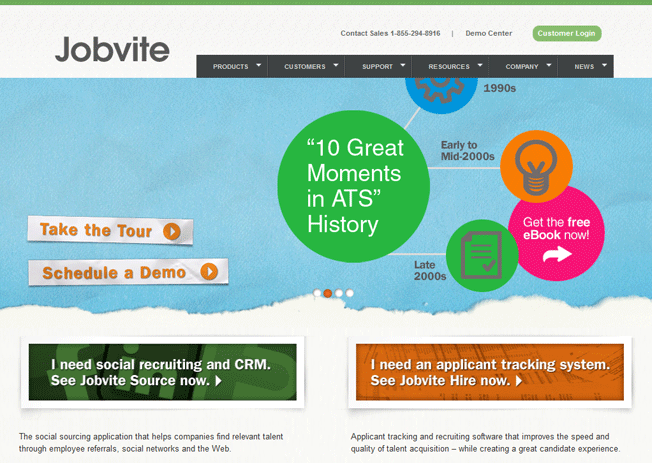Select the fourth carousel dot

click(x=350, y=293)
